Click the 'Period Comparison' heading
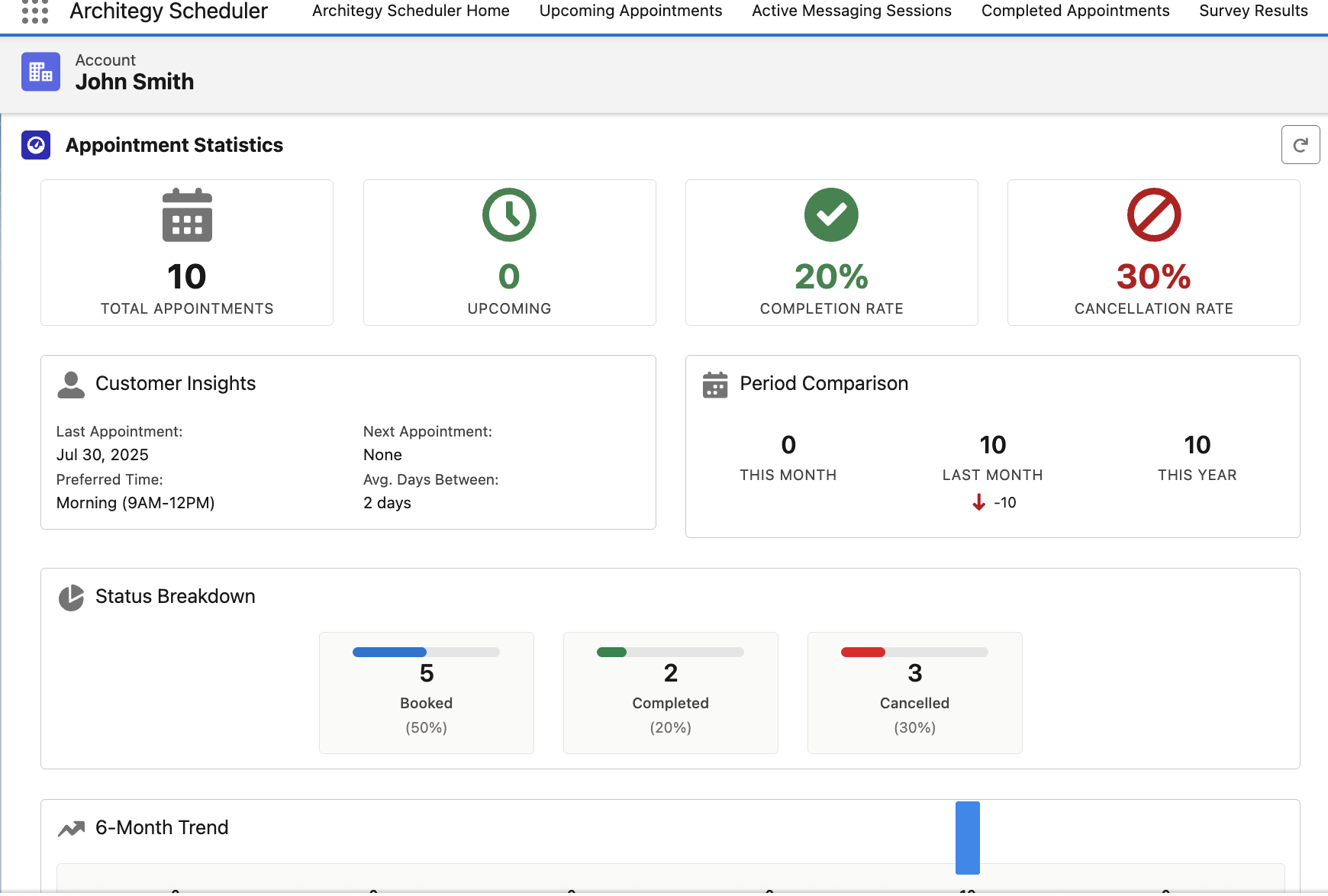 [x=824, y=383]
